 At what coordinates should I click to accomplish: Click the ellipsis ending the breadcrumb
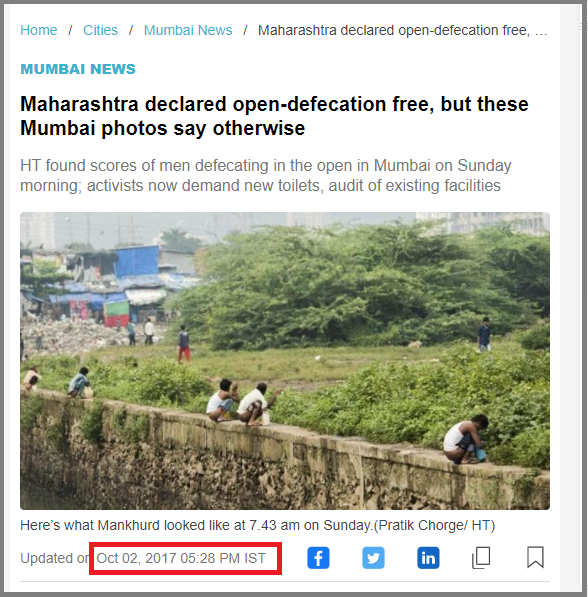[541, 30]
